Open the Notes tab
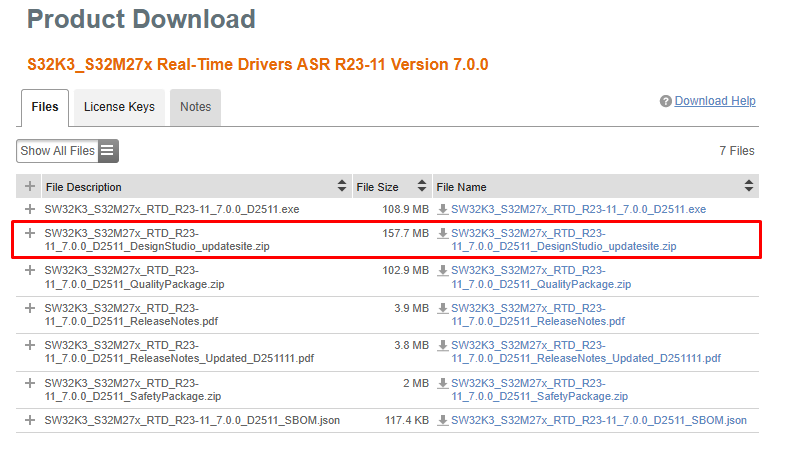 coord(195,107)
